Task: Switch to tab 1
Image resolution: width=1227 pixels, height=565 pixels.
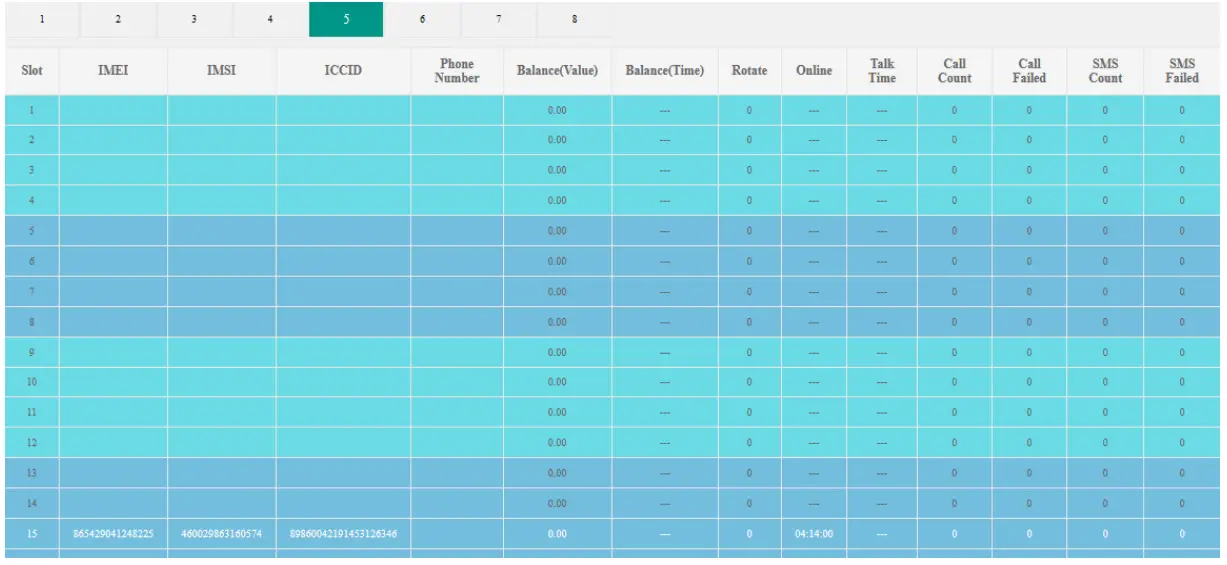Action: pos(42,19)
